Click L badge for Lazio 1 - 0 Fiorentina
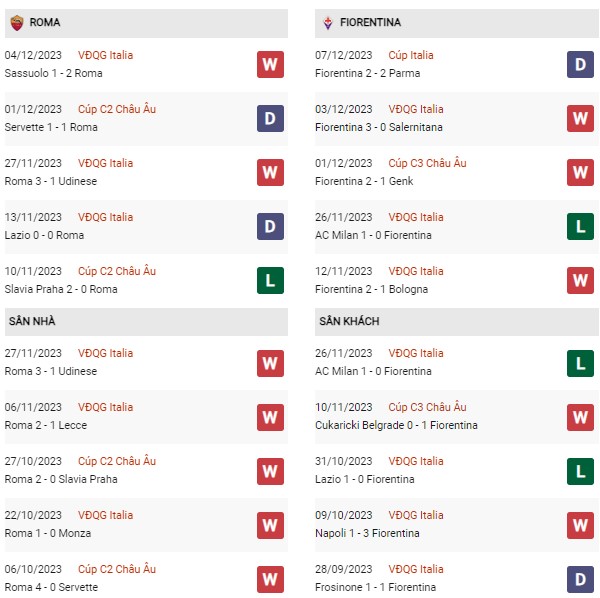The image size is (600, 598). tap(580, 471)
